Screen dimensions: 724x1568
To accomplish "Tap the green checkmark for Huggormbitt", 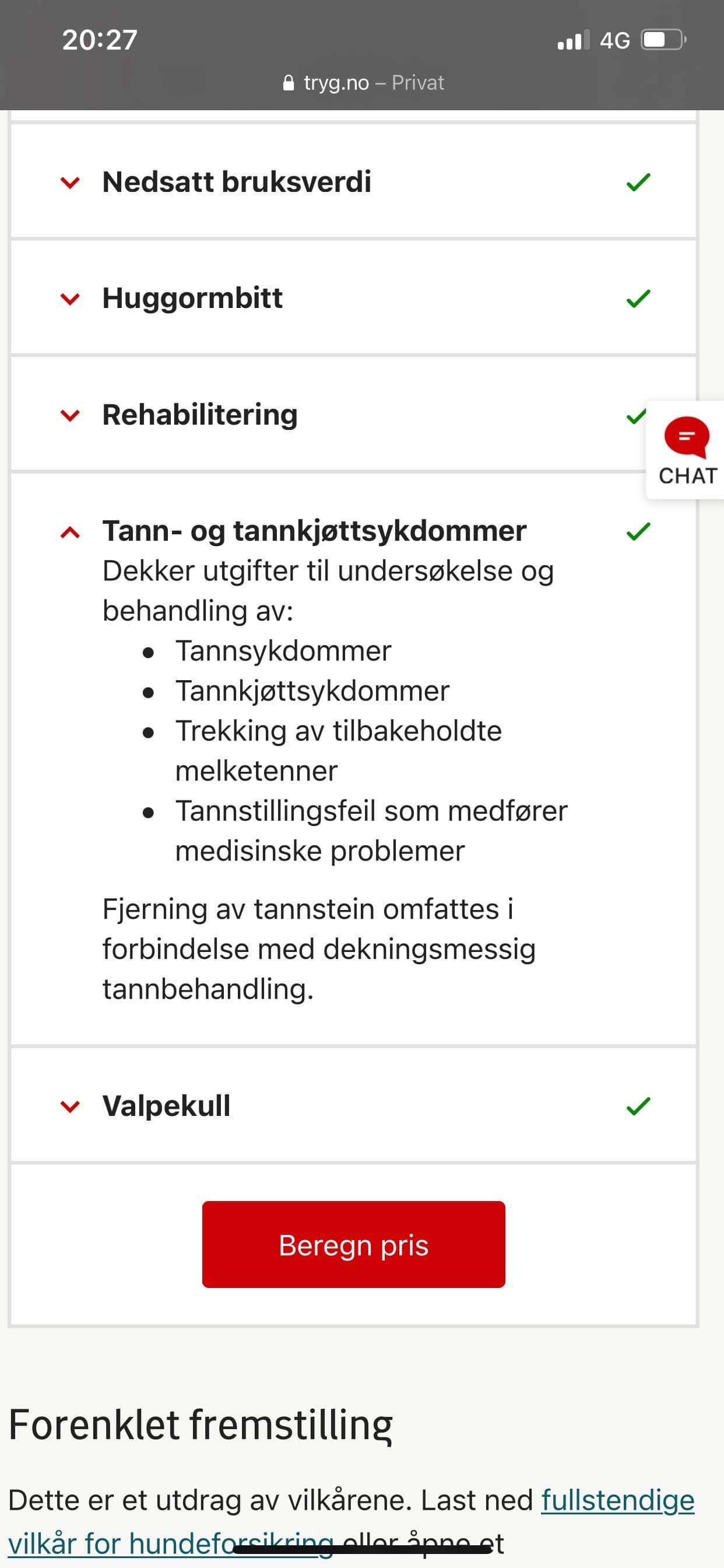I will coord(638,299).
